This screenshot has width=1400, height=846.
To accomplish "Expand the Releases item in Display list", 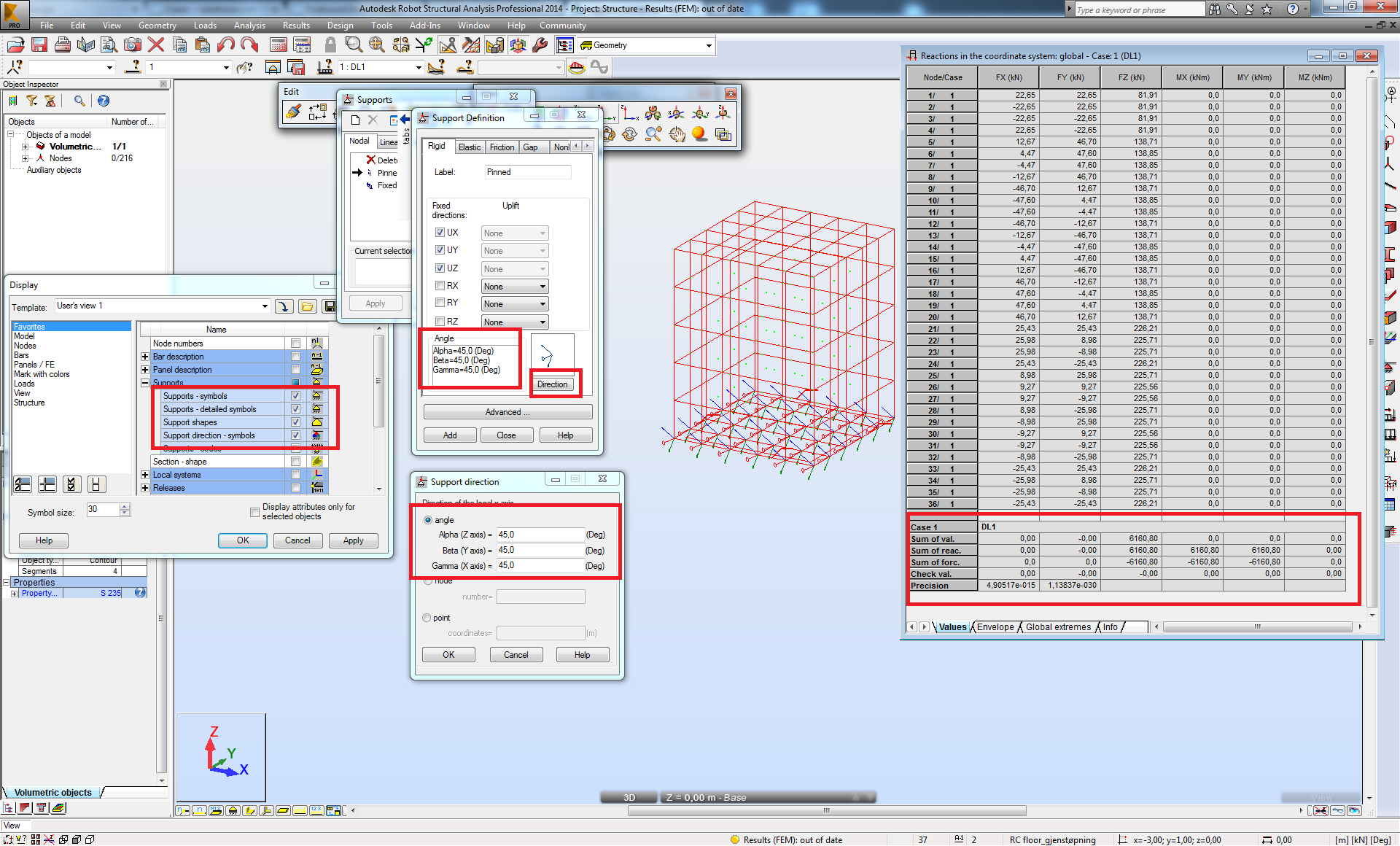I will [x=144, y=487].
